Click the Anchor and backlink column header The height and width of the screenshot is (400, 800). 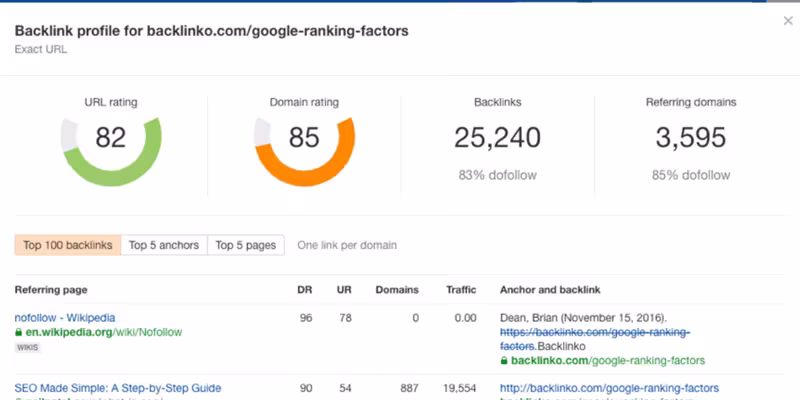coord(550,290)
